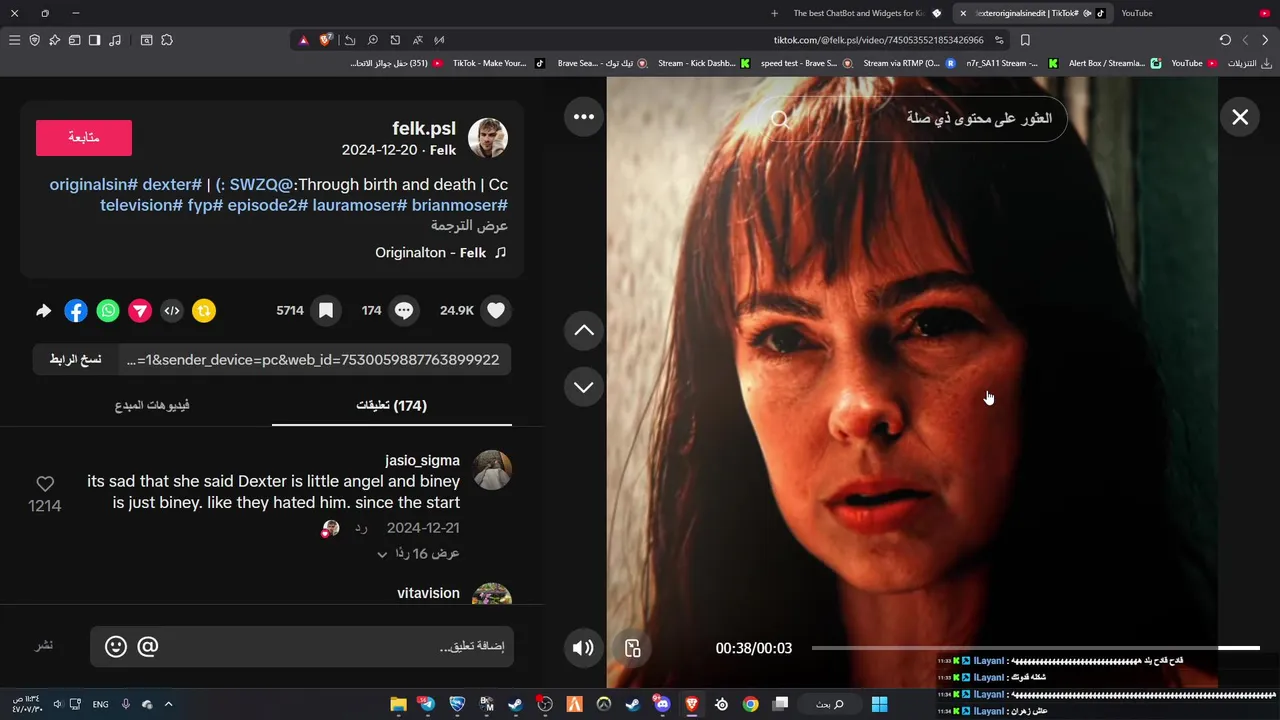Open the downloads (التنزيلات) button
Image resolution: width=1280 pixels, height=720 pixels.
click(1249, 63)
